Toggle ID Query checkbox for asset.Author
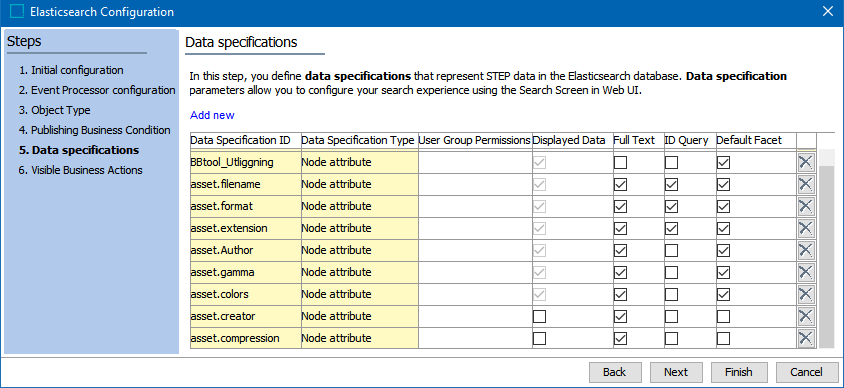Screen dimensions: 844x388 (x=671, y=250)
